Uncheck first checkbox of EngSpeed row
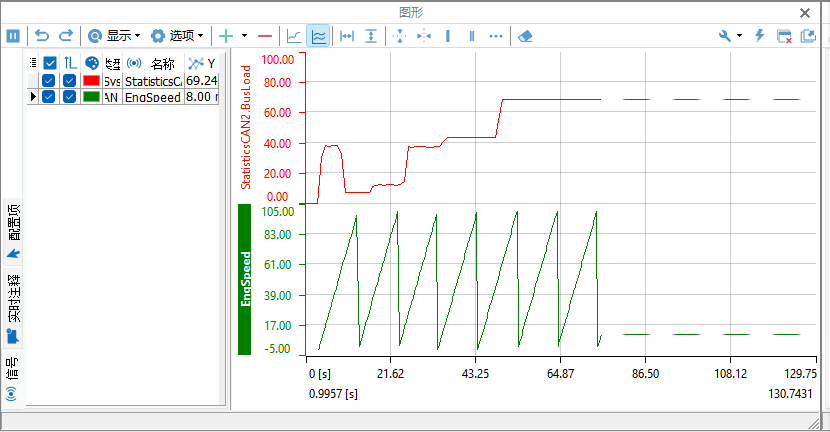Image resolution: width=830 pixels, height=432 pixels. tap(49, 97)
